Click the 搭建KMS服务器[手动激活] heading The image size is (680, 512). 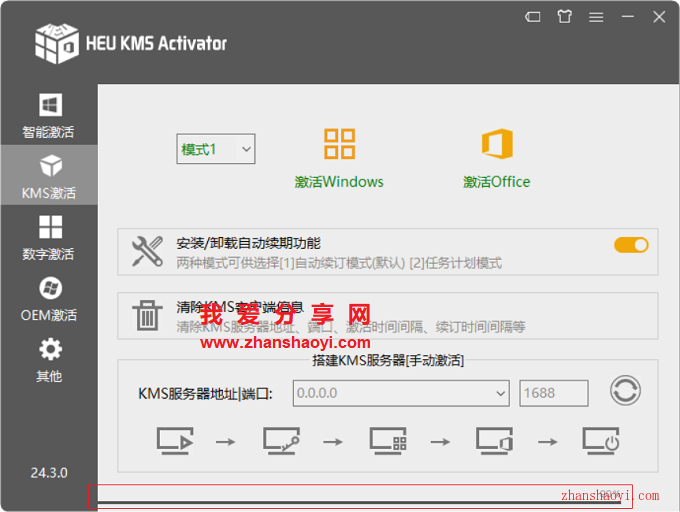click(388, 360)
